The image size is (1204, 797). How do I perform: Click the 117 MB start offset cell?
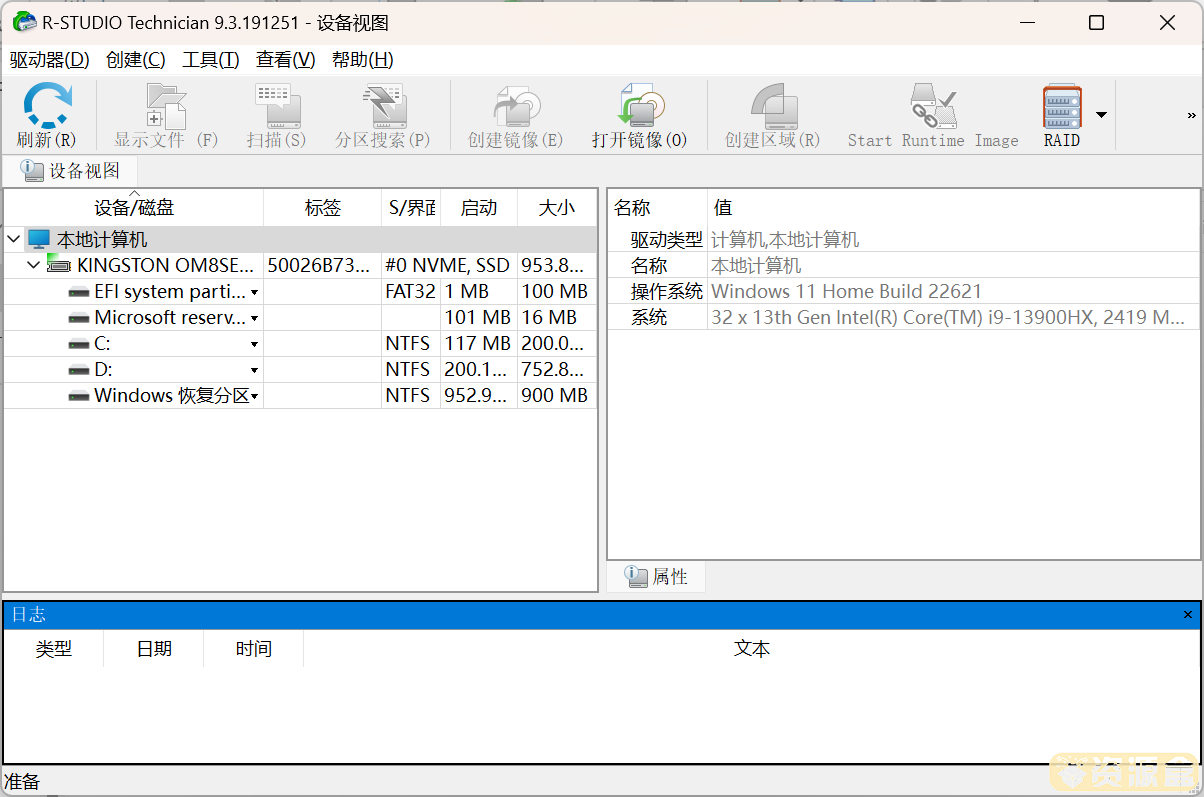(478, 344)
